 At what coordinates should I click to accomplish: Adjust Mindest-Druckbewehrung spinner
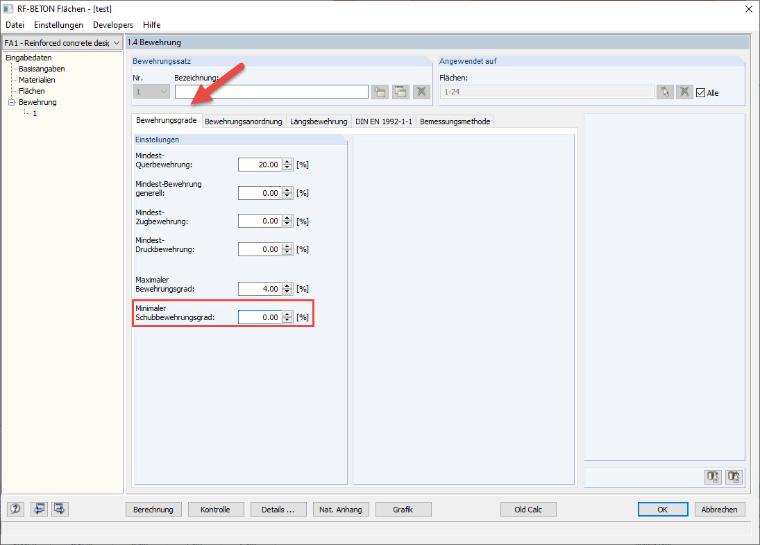[287, 249]
